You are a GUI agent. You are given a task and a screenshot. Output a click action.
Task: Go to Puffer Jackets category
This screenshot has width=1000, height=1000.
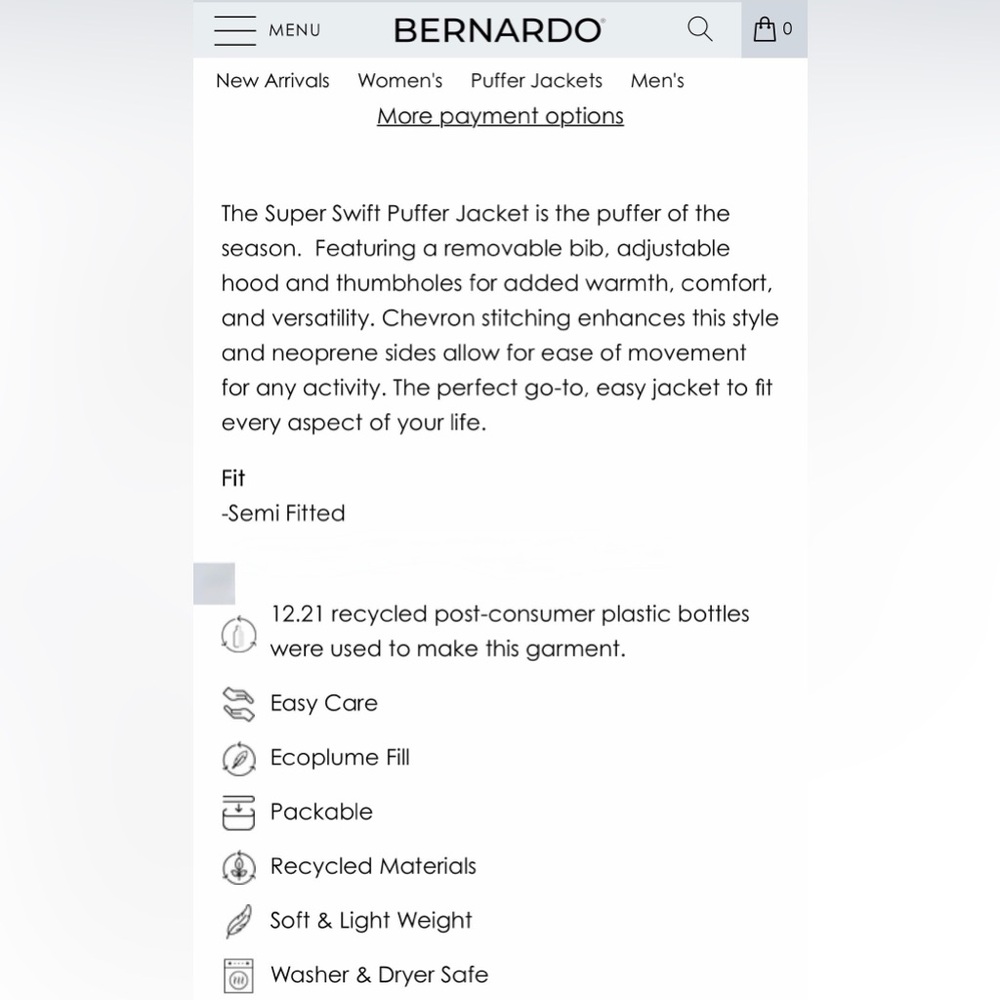tap(536, 81)
